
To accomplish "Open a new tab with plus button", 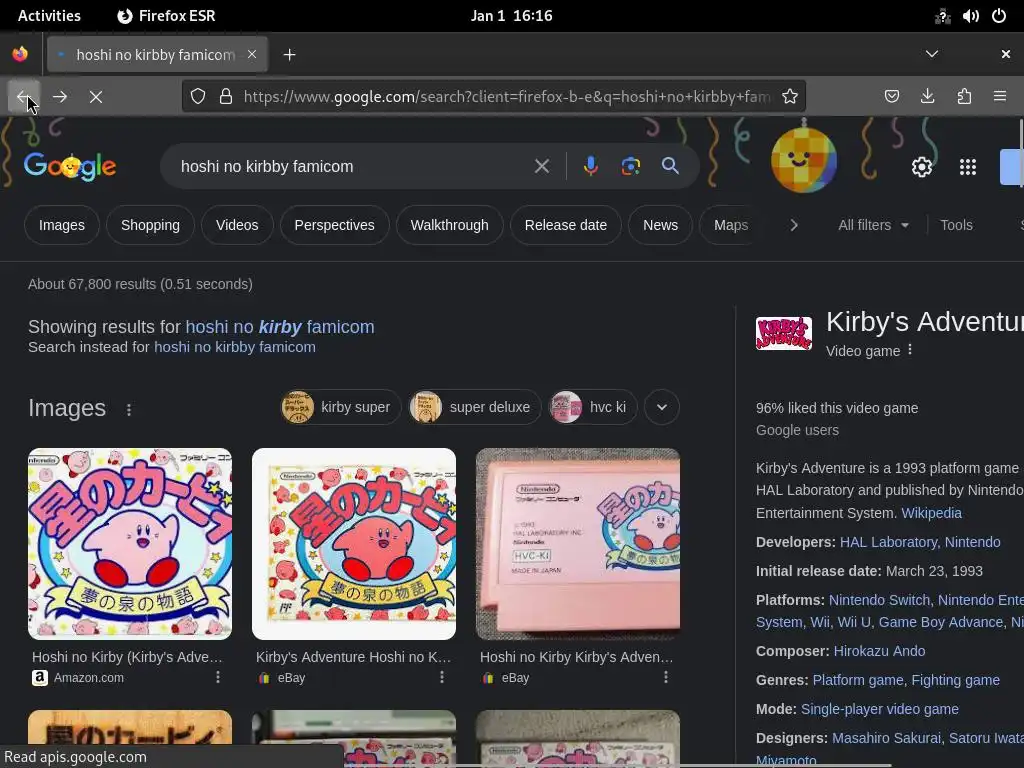I will (x=289, y=55).
